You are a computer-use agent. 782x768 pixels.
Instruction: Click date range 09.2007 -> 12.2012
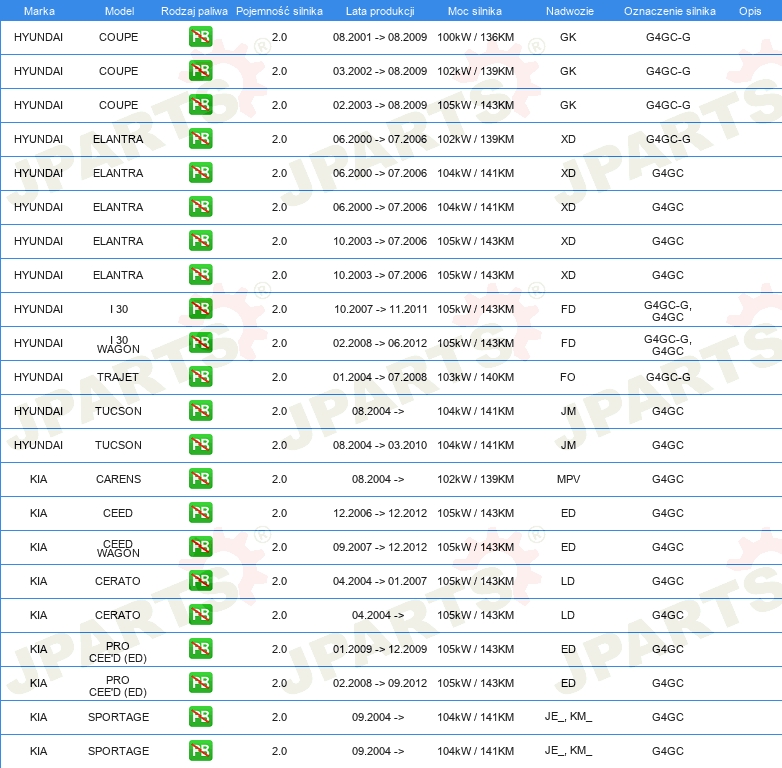coord(380,547)
